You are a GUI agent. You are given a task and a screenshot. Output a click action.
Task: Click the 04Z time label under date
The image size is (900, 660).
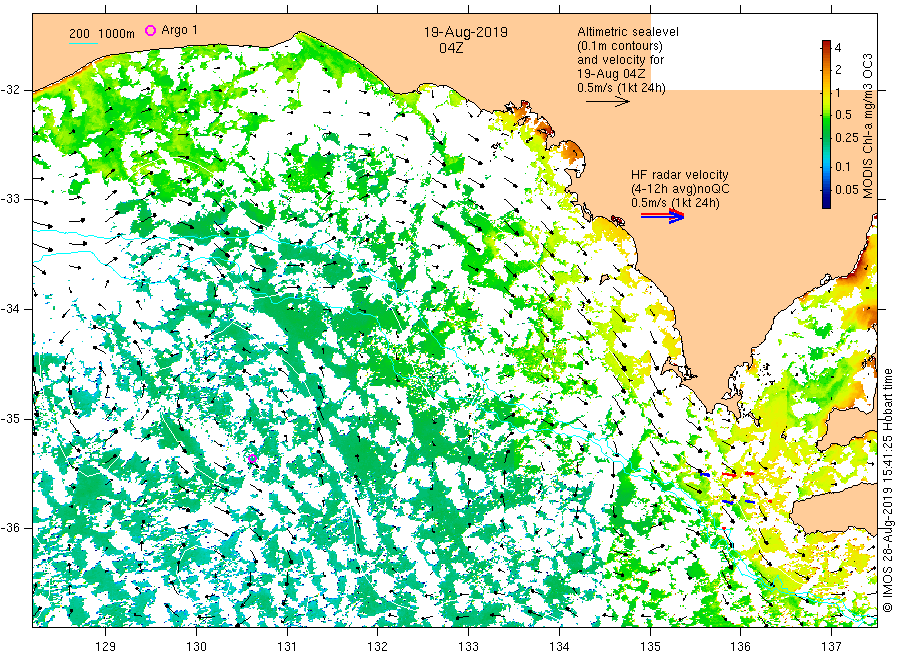pyautogui.click(x=451, y=48)
